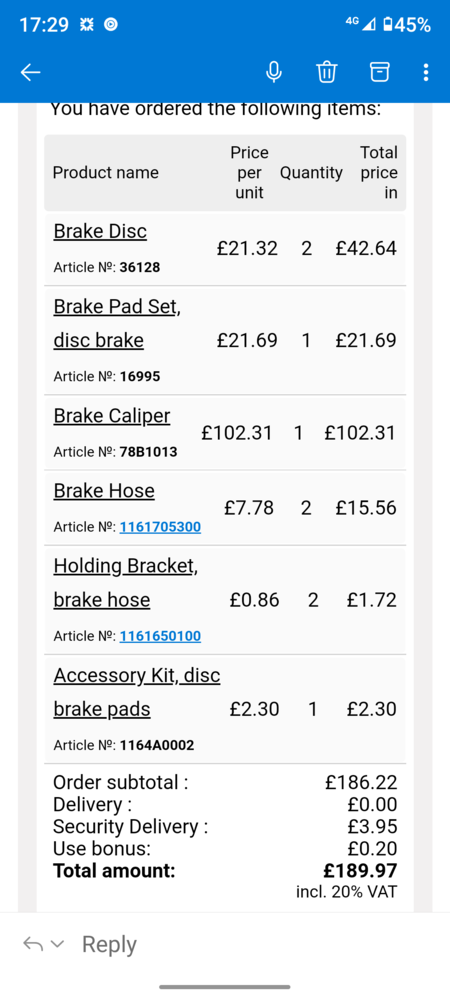Open article number 1161705300 link
Viewport: 450px width, 1000px height.
[x=160, y=527]
